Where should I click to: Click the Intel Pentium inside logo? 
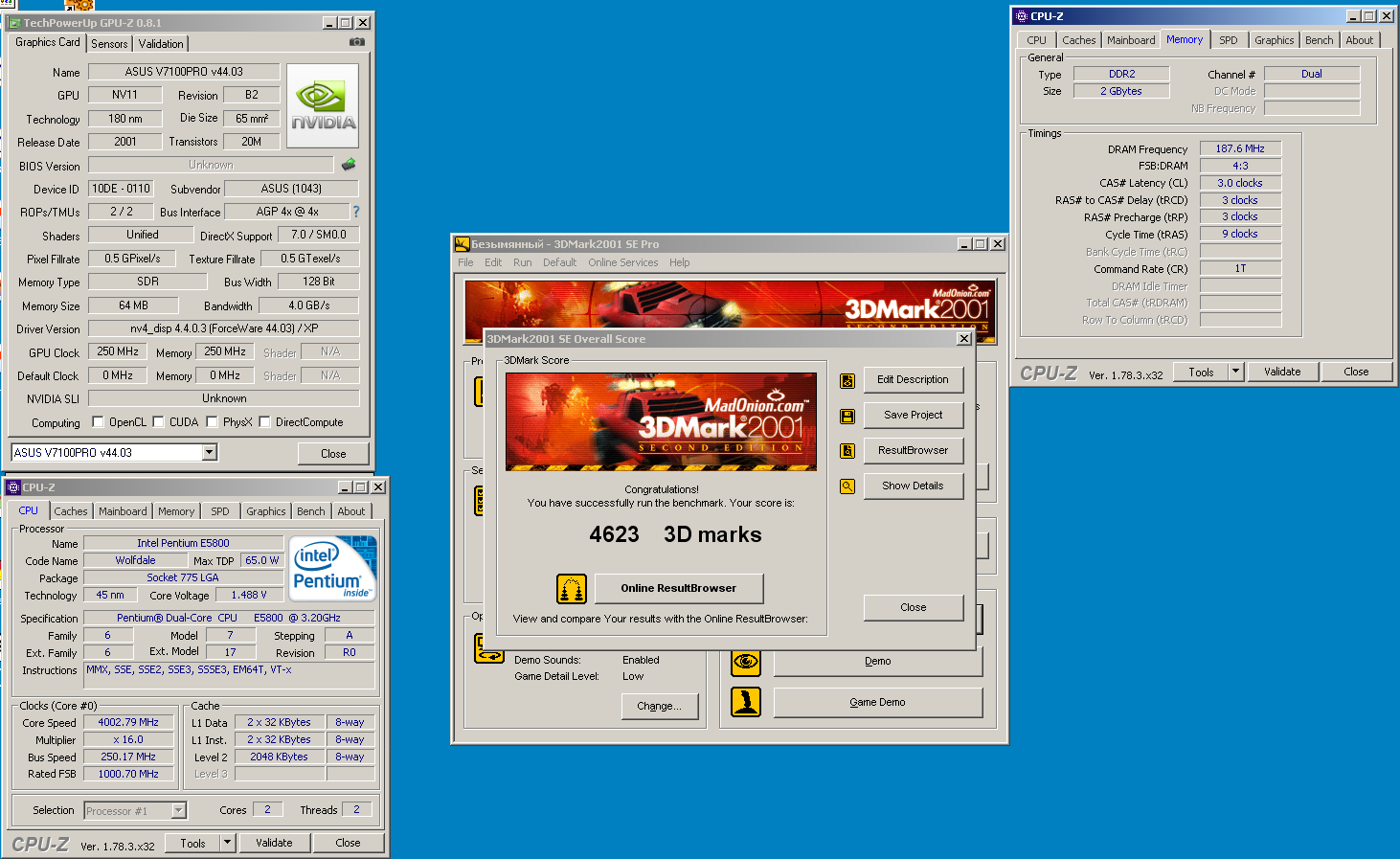click(x=333, y=569)
